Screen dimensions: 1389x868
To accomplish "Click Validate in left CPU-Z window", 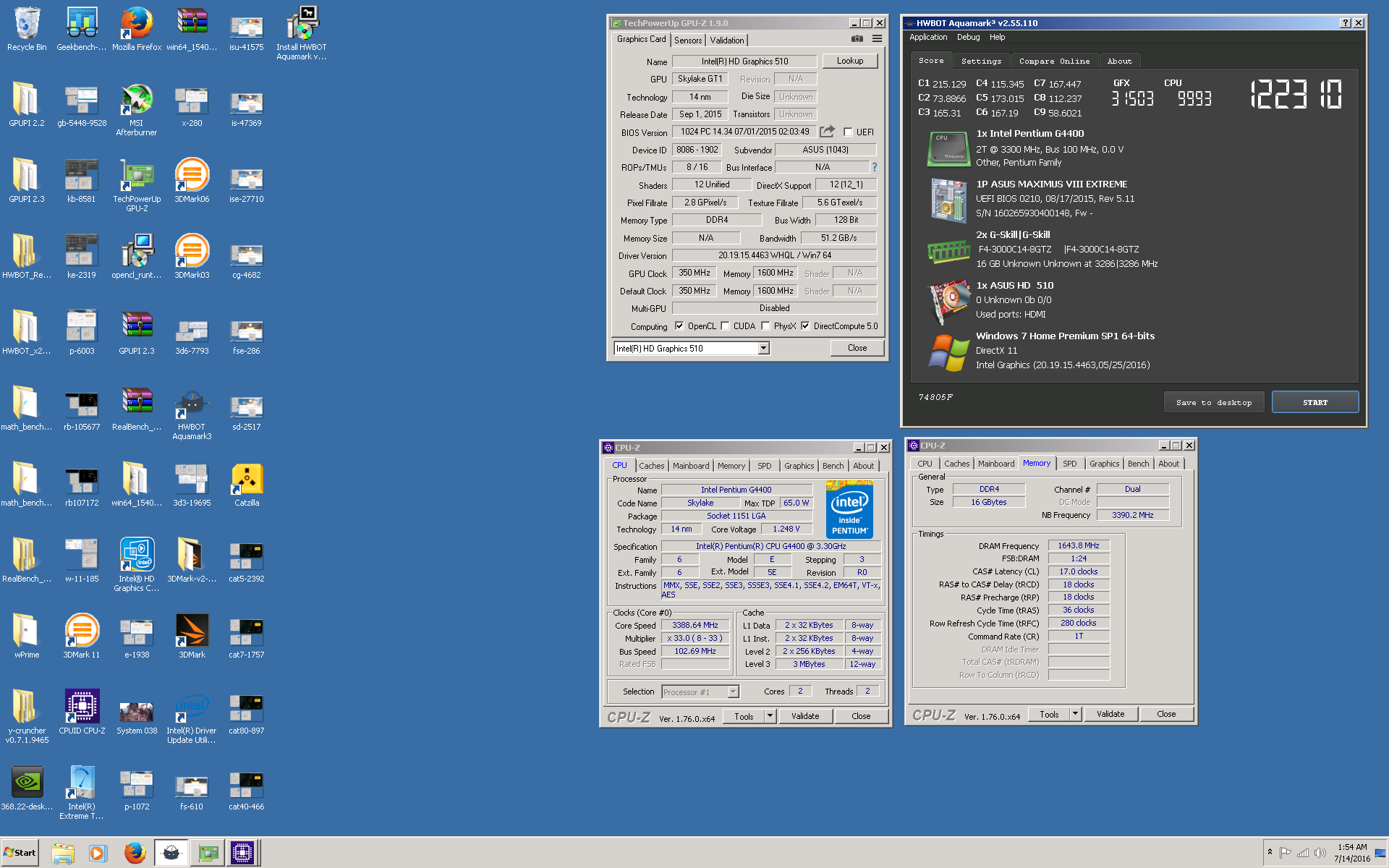I will coord(805,716).
